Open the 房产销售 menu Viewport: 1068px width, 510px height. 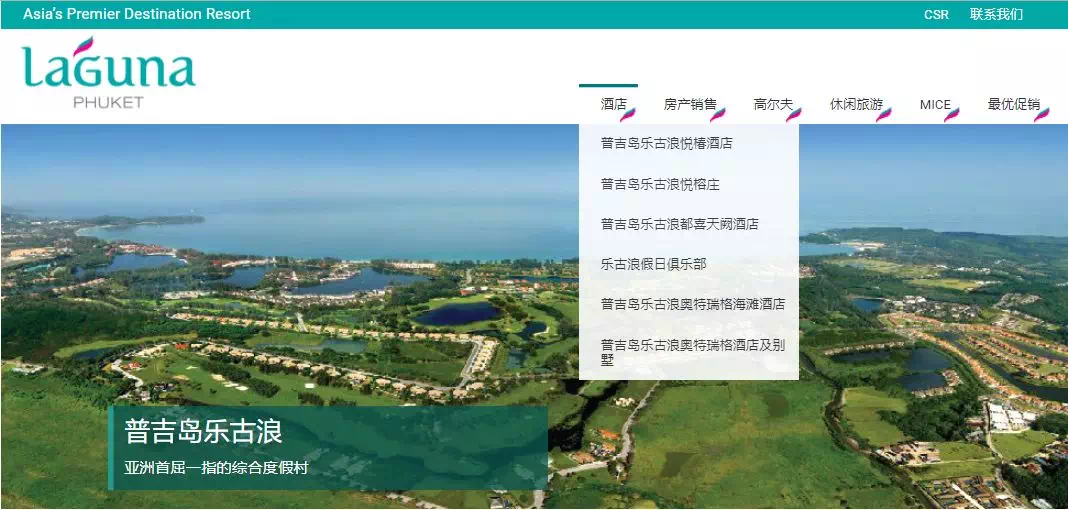690,104
